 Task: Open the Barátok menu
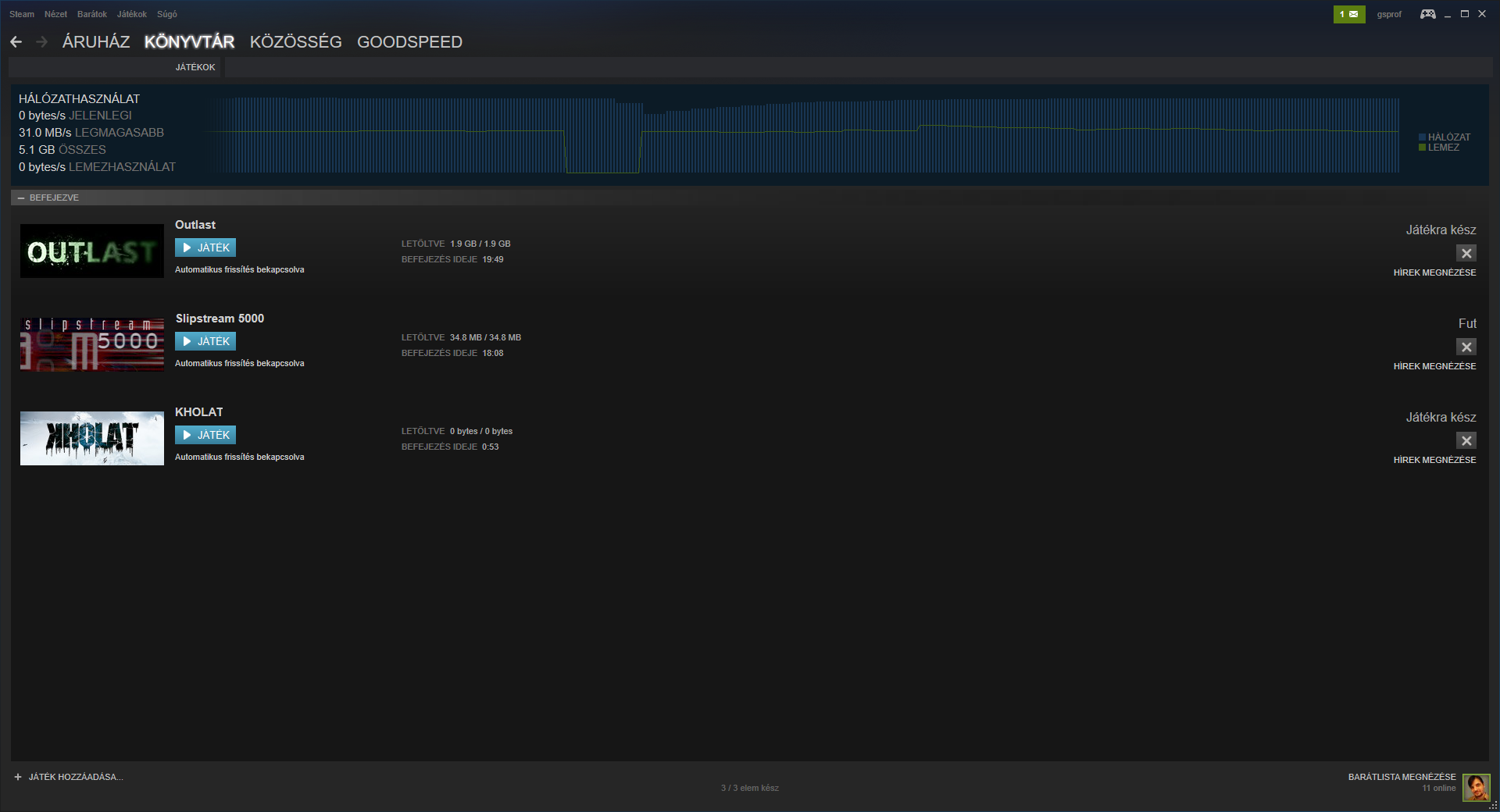(92, 14)
